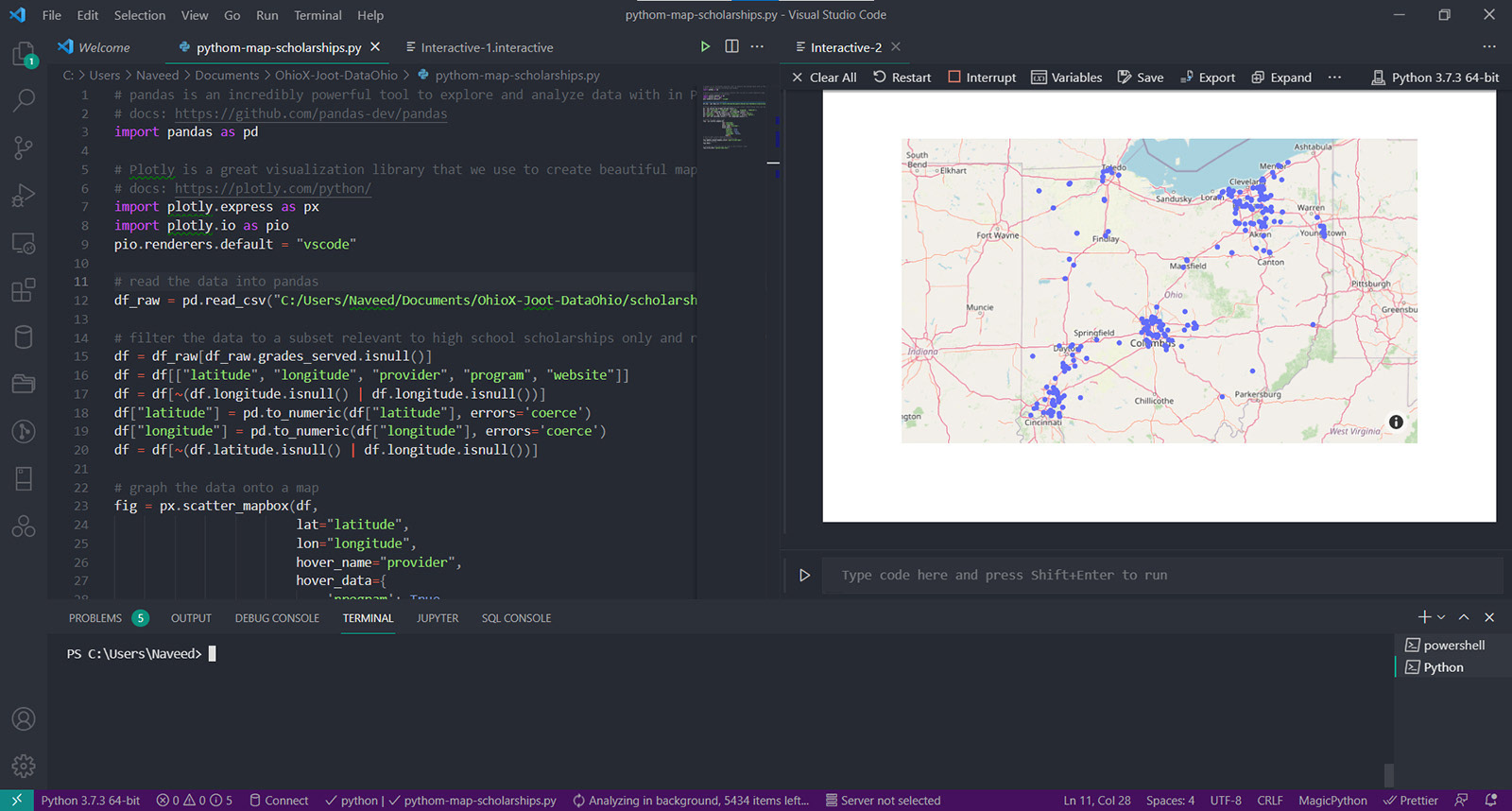Open Manage gear icon in activity bar
This screenshot has width=1512, height=811.
tap(24, 766)
